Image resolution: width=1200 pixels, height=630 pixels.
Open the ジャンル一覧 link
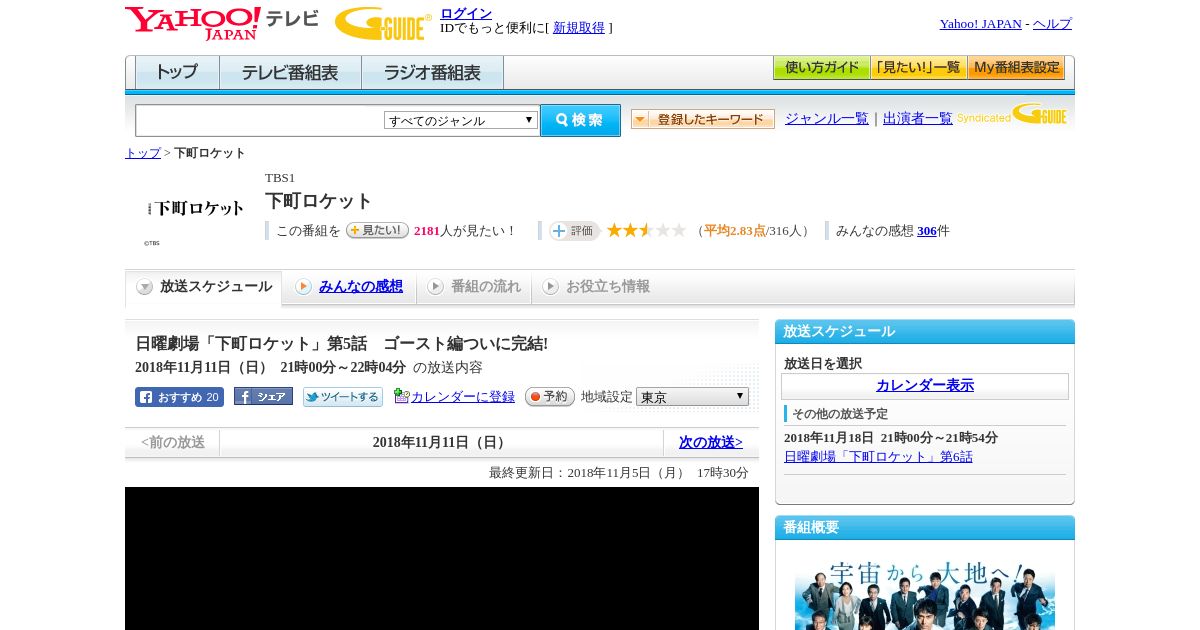[x=827, y=119]
